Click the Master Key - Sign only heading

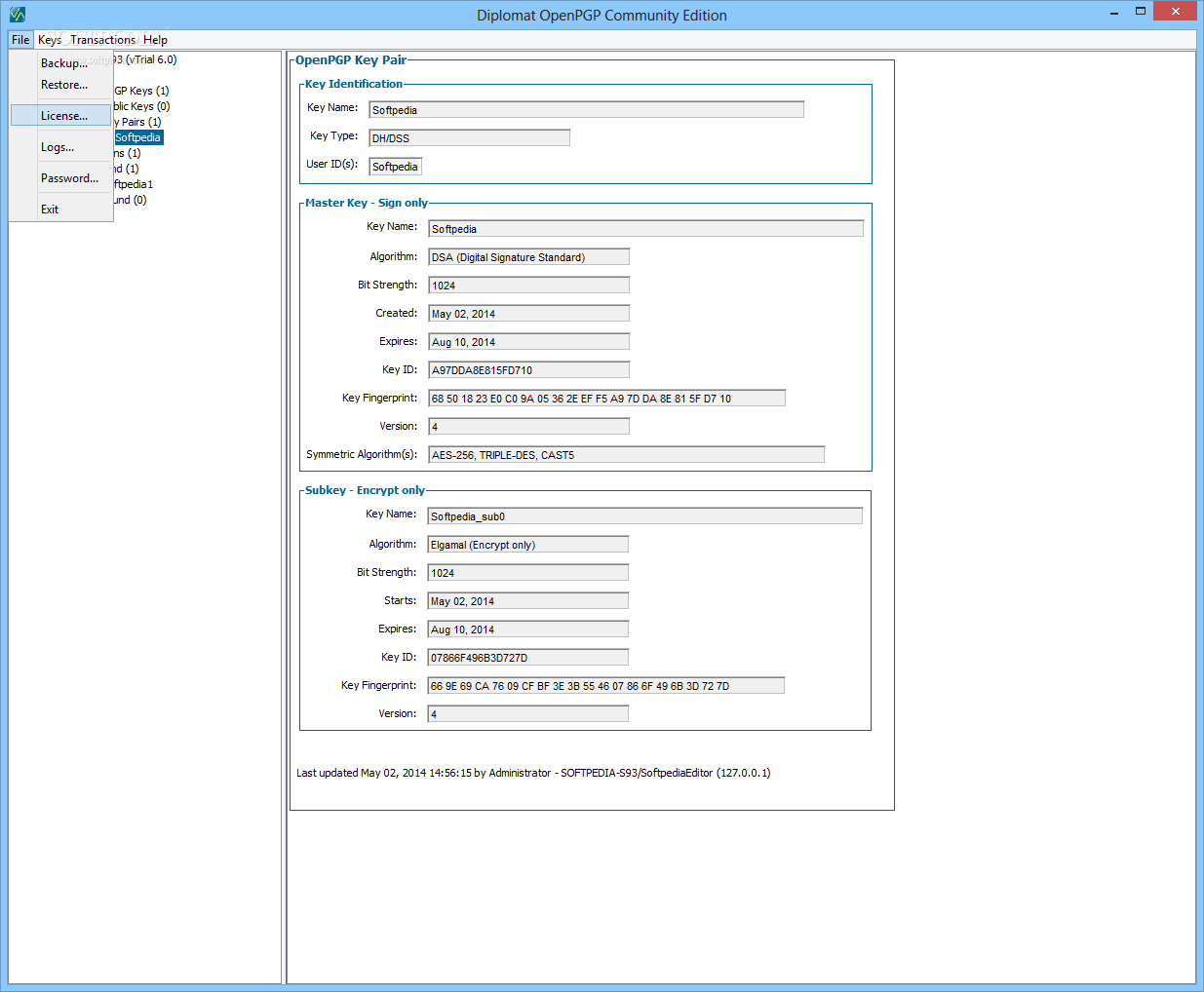click(367, 203)
